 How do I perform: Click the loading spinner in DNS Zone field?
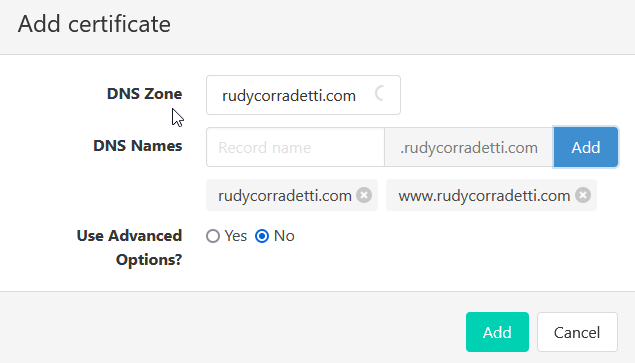tap(380, 94)
